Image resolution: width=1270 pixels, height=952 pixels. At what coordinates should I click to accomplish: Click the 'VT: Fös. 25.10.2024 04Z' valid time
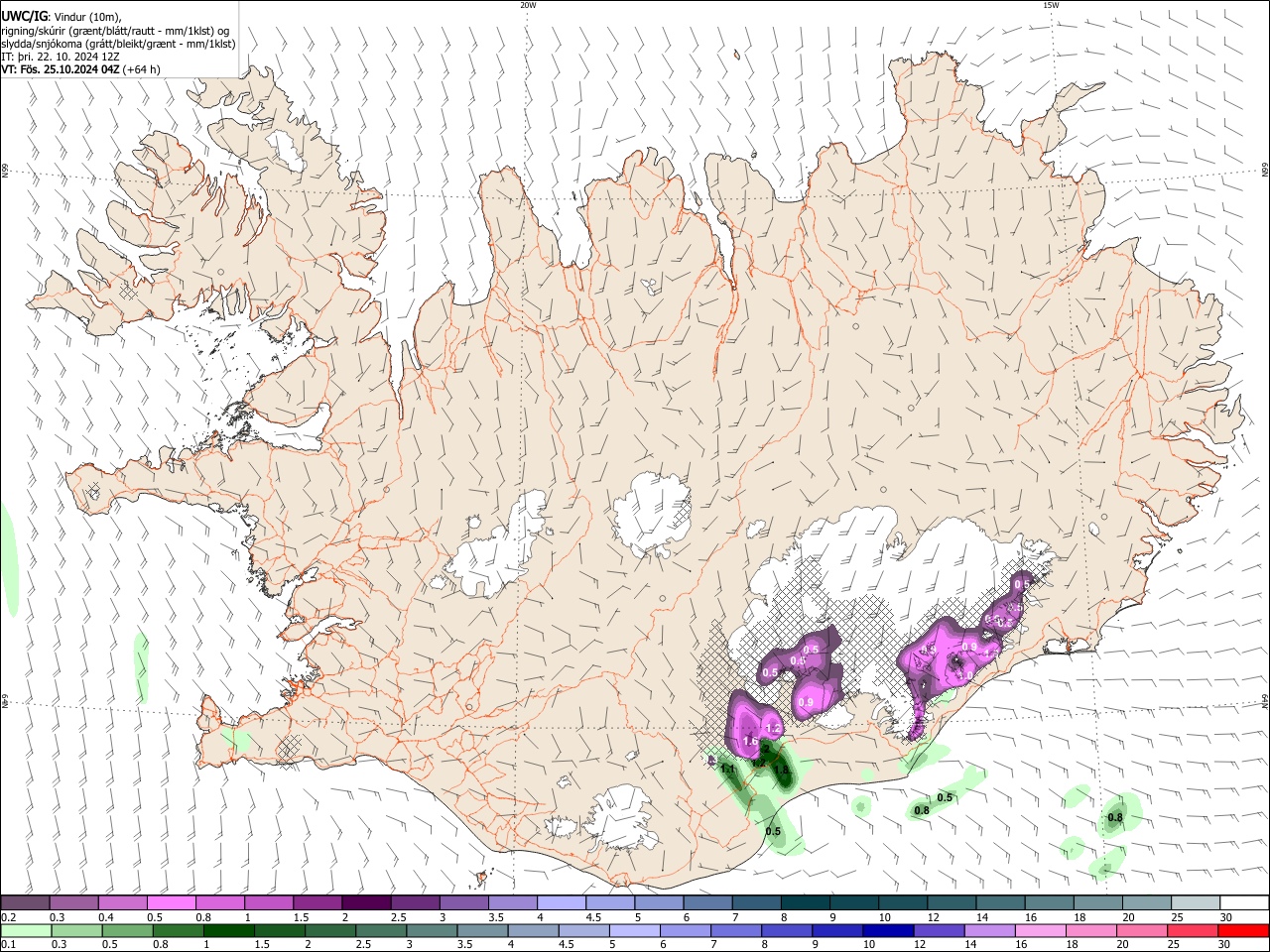click(62, 70)
